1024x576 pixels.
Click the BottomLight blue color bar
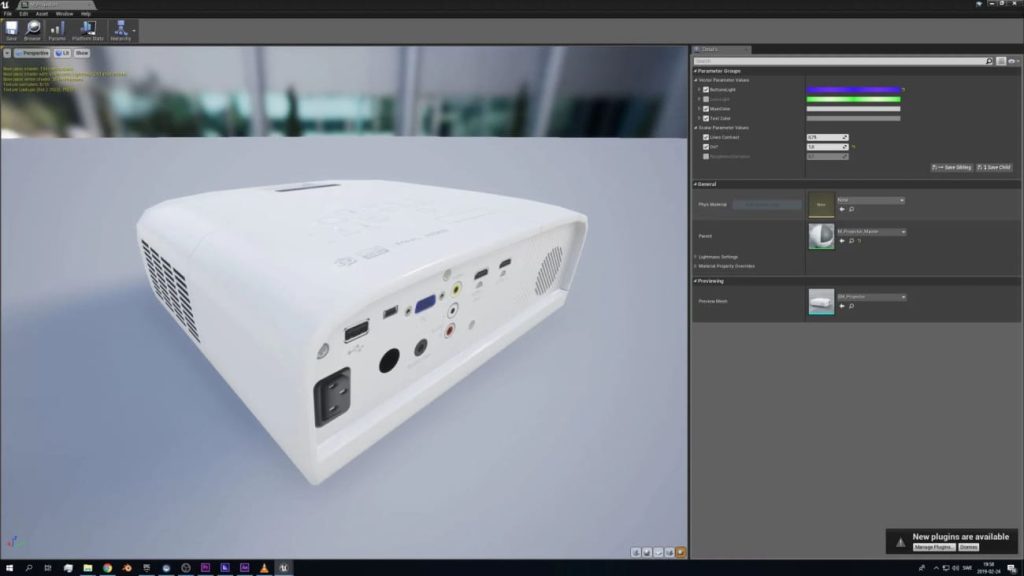pyautogui.click(x=853, y=89)
